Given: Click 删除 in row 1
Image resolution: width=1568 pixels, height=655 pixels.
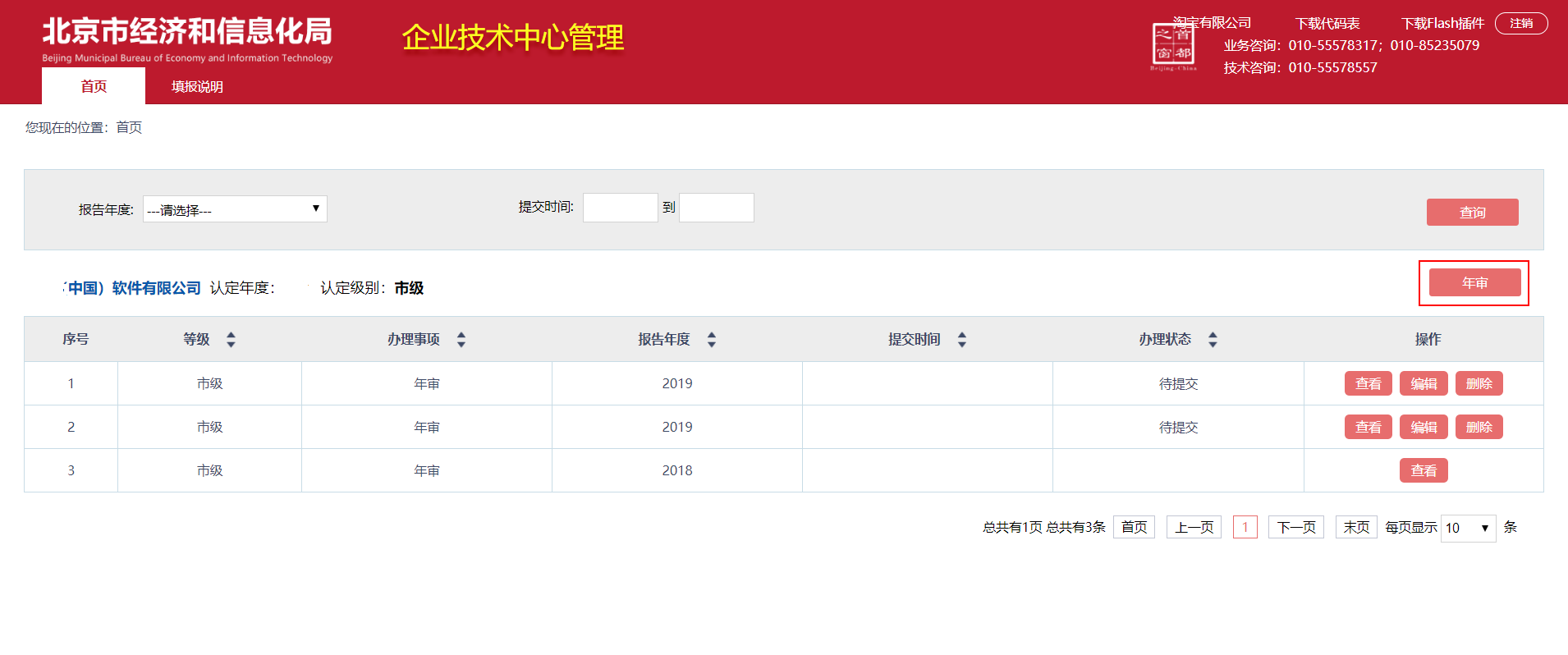Looking at the screenshot, I should point(1479,383).
